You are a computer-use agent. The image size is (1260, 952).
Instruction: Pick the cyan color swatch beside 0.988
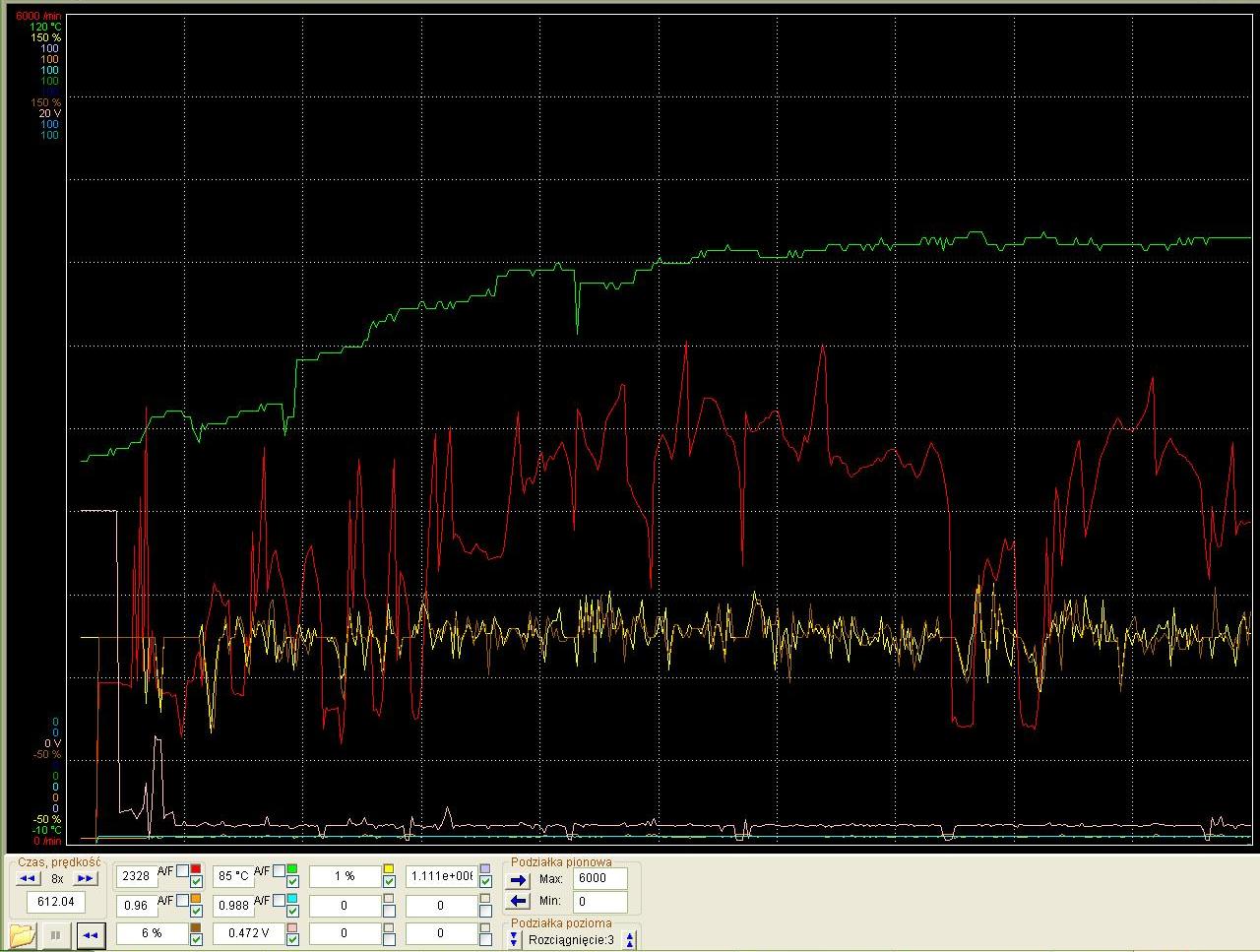click(292, 899)
